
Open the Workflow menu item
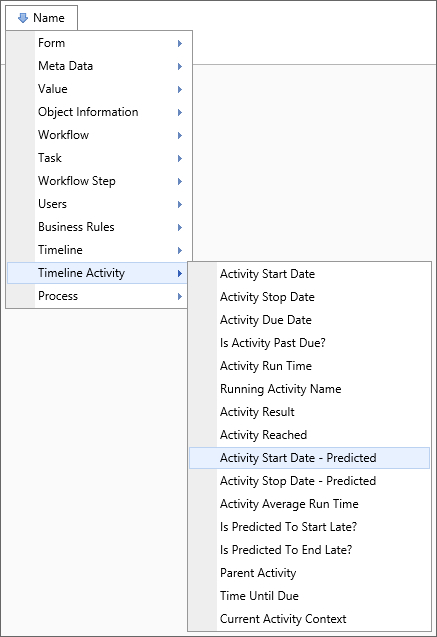pos(99,135)
